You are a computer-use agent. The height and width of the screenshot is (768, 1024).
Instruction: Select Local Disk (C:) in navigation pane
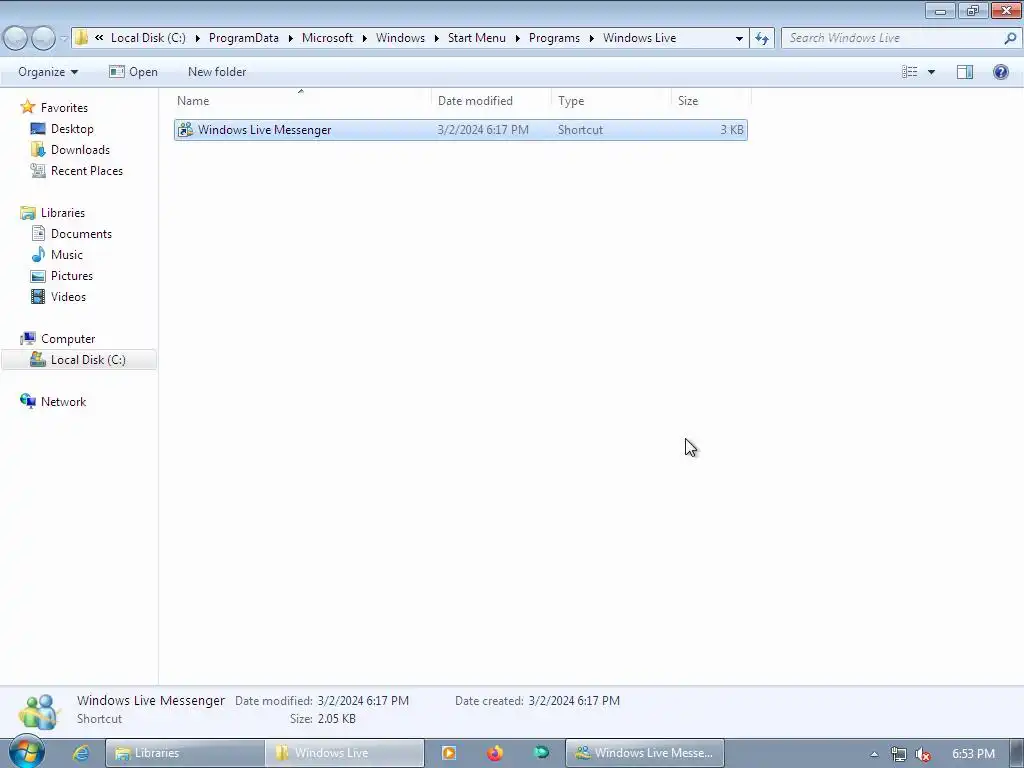point(78,360)
